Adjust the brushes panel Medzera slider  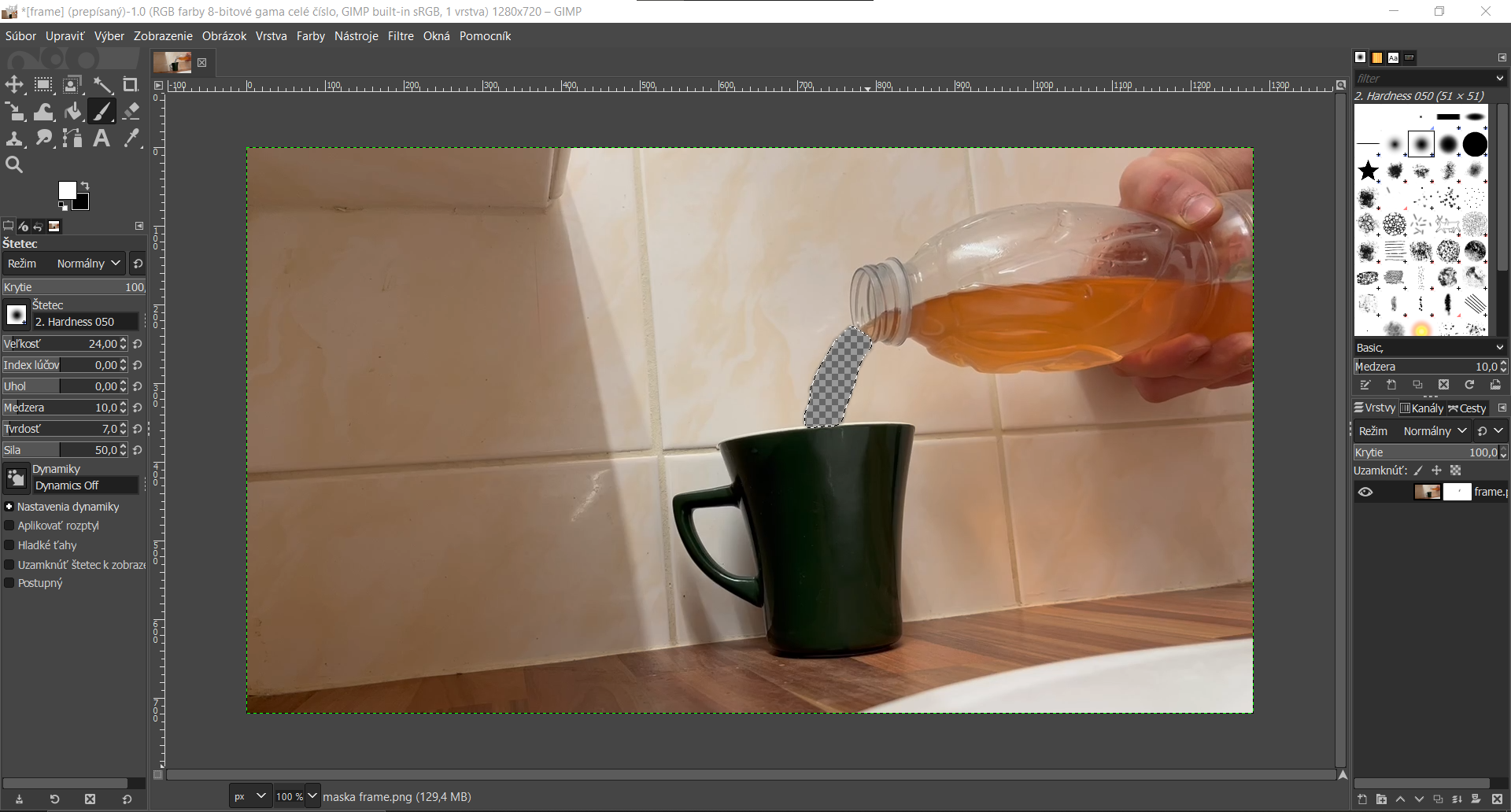click(1426, 367)
